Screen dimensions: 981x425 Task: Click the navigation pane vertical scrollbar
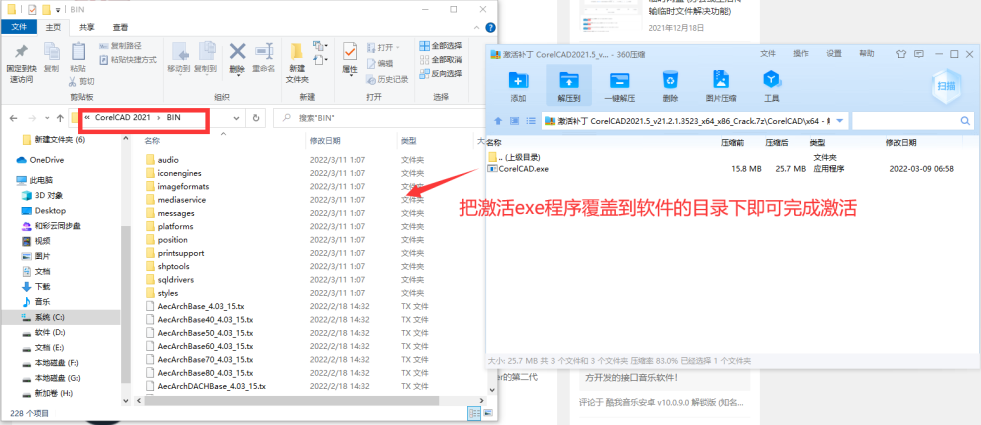(x=125, y=302)
